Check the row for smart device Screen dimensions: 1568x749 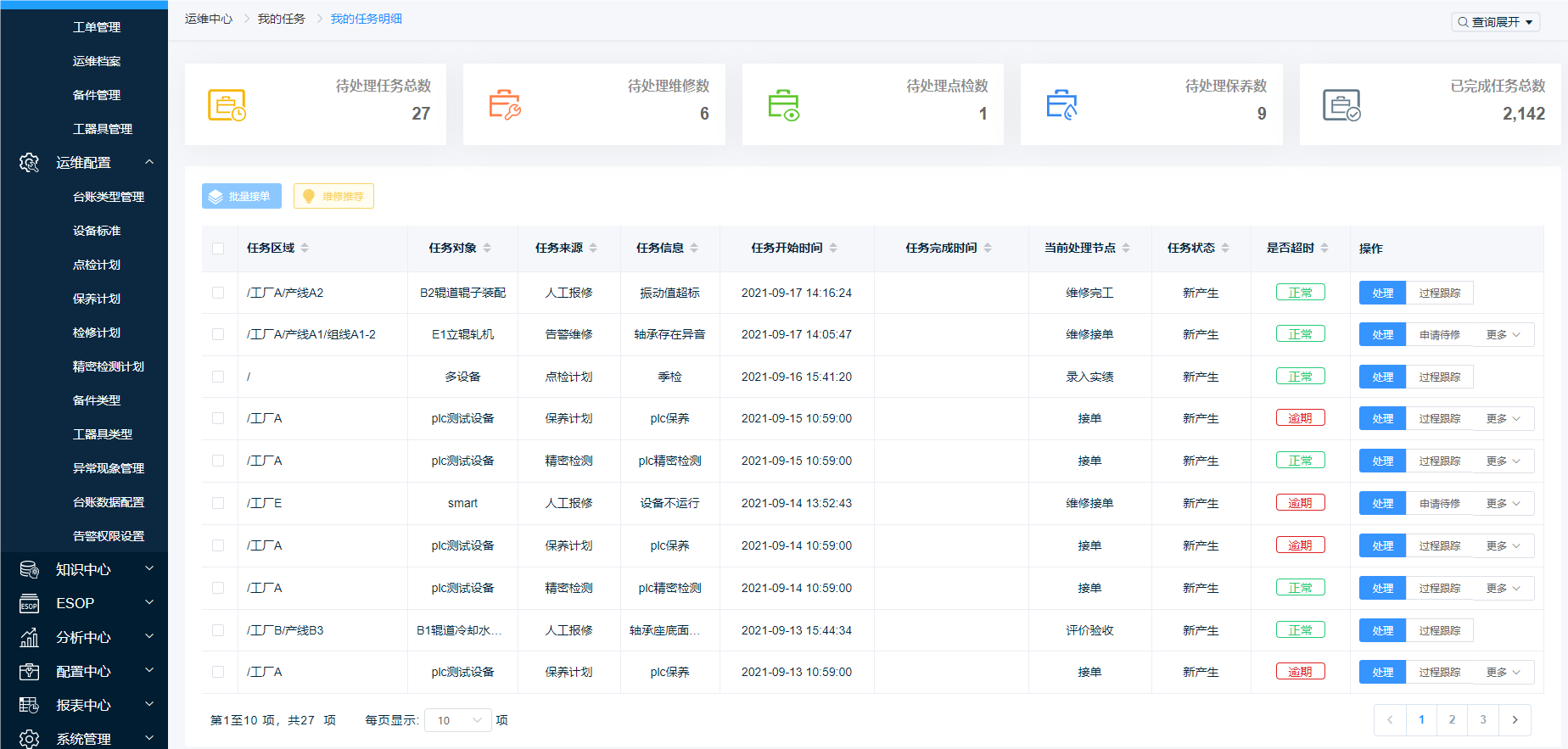click(218, 503)
